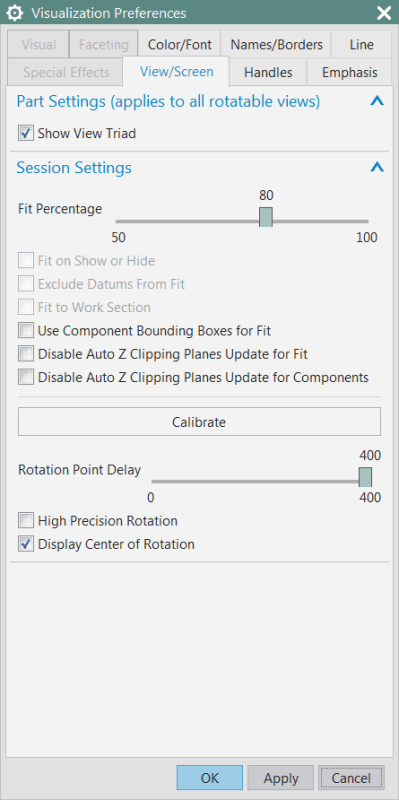
Task: Confirm settings with the OK button
Action: (x=210, y=778)
